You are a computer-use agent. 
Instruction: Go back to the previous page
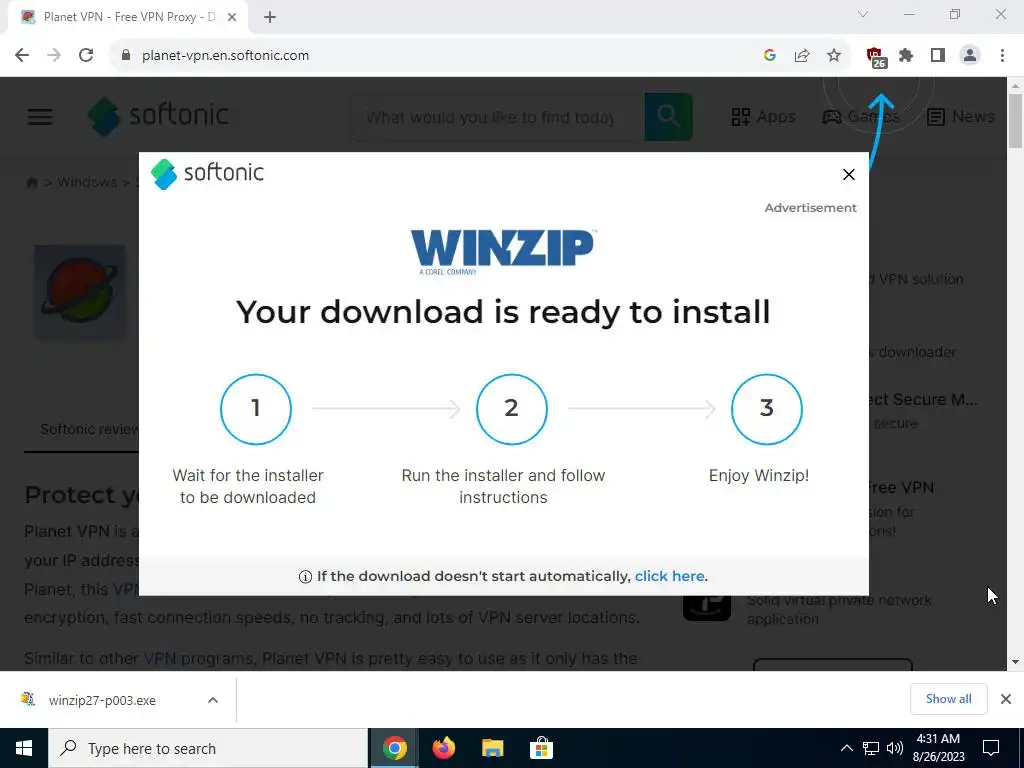click(22, 56)
